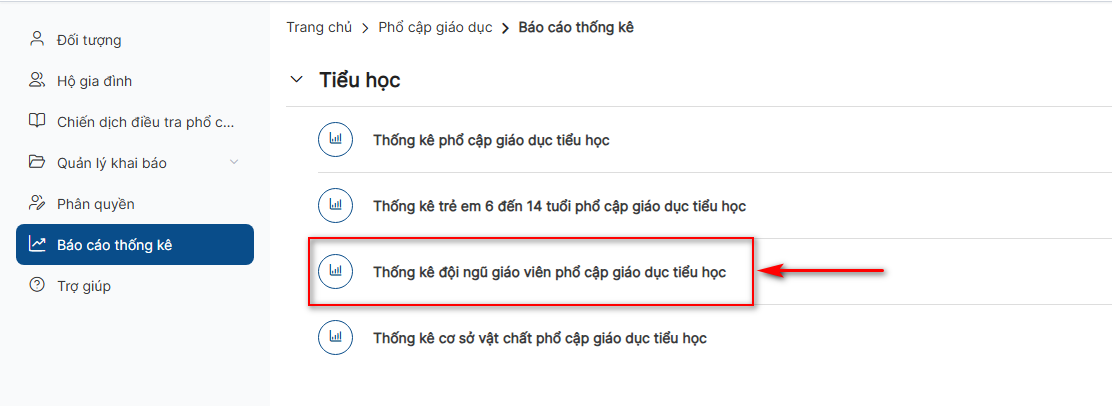1112x406 pixels.
Task: Open Thống kê cơ sở vật chất report
Action: 540,338
